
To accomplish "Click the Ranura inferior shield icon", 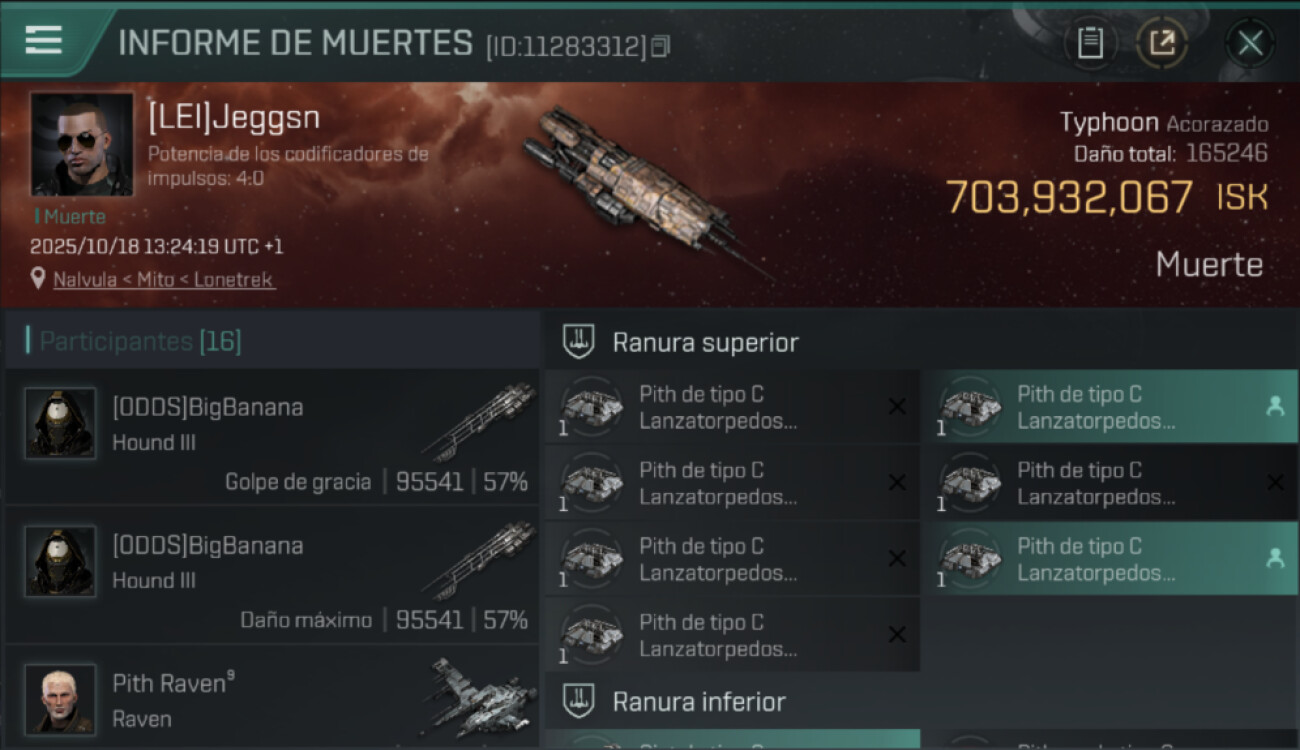I will (x=577, y=701).
